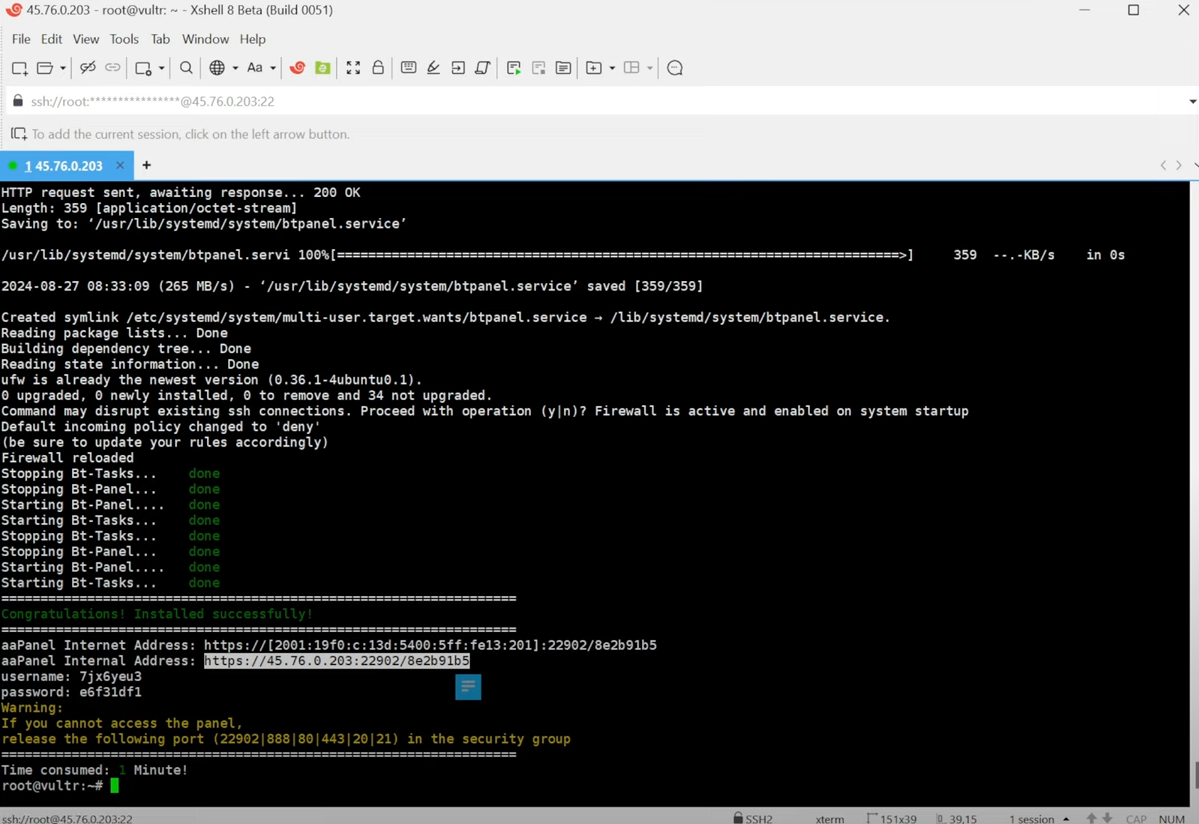This screenshot has width=1199, height=824.
Task: Expand the encoding globe dropdown arrow
Action: (235, 69)
